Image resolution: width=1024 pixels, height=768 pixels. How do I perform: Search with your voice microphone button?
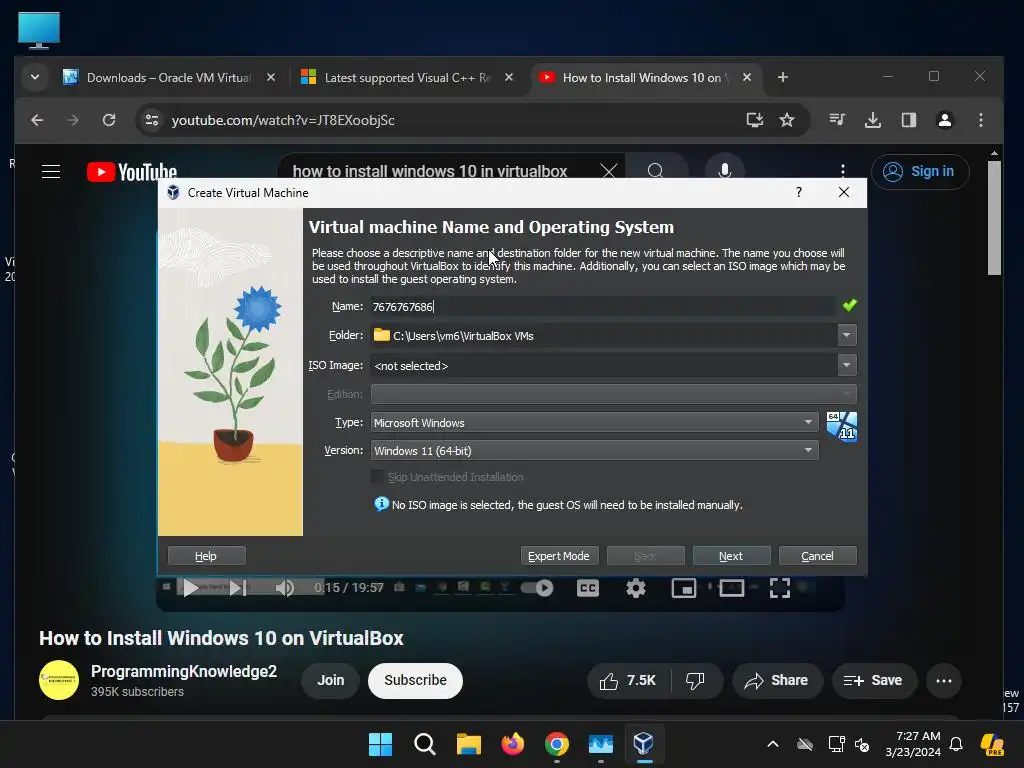(x=724, y=170)
